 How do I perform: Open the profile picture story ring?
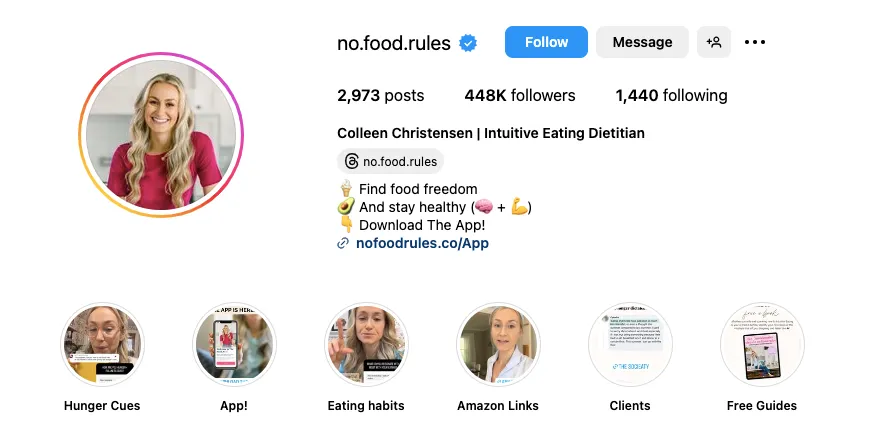pos(161,135)
